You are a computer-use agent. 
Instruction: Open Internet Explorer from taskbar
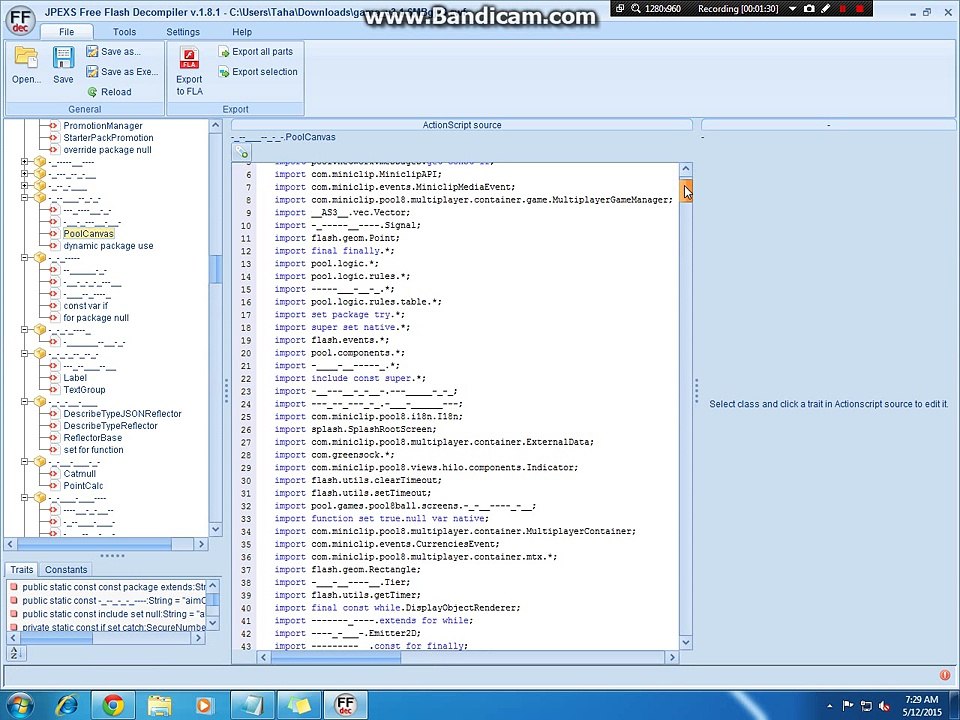click(66, 705)
